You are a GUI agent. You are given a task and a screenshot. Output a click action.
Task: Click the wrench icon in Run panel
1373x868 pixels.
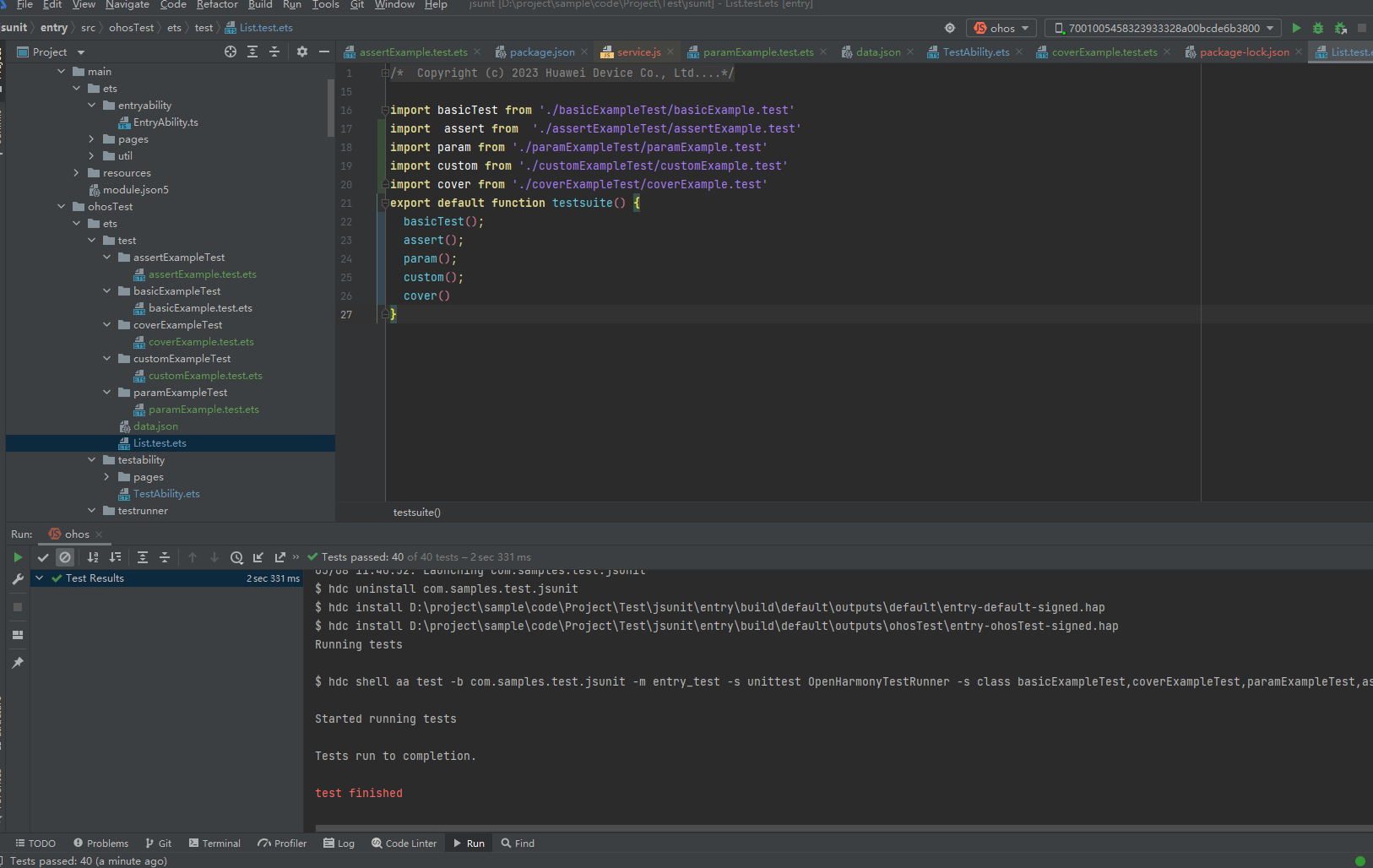(x=18, y=579)
